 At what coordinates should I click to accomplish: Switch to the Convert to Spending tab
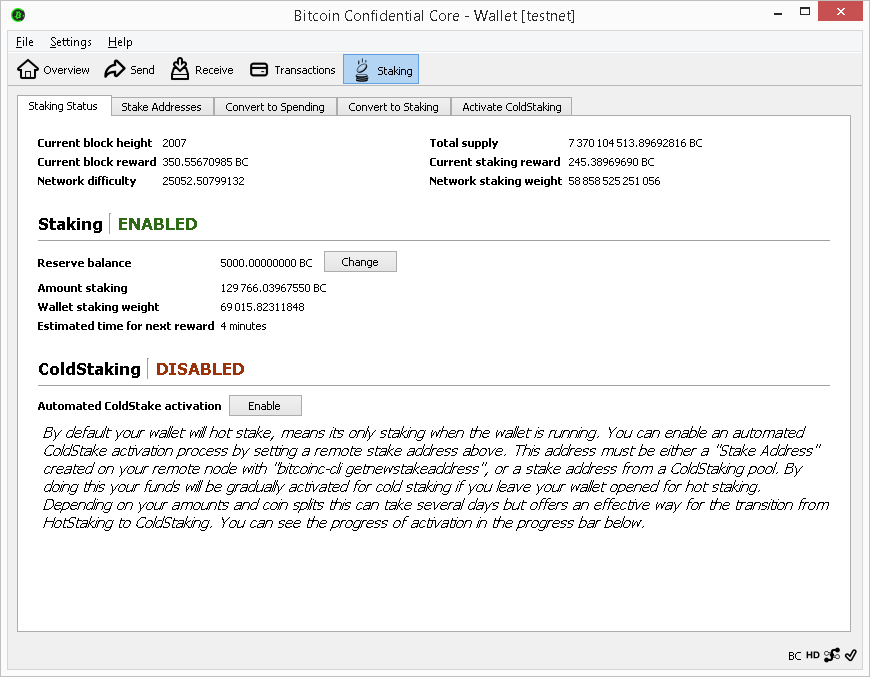275,107
